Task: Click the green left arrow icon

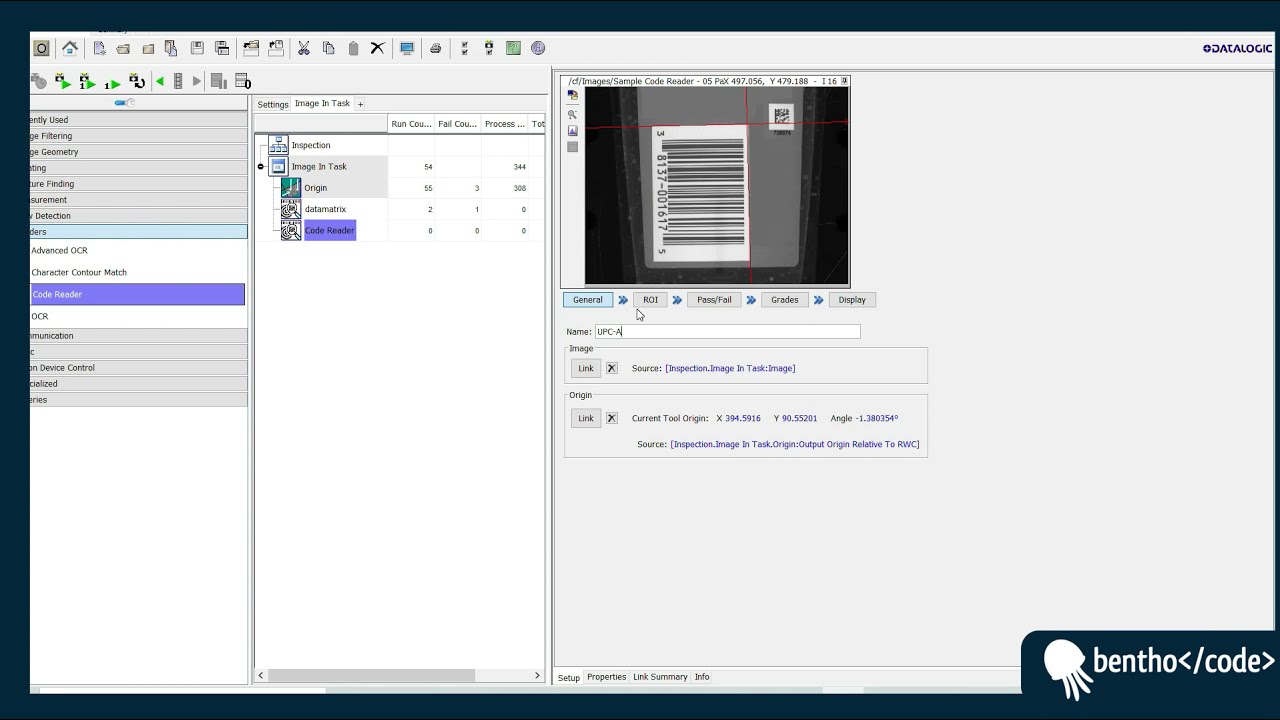Action: (x=160, y=81)
